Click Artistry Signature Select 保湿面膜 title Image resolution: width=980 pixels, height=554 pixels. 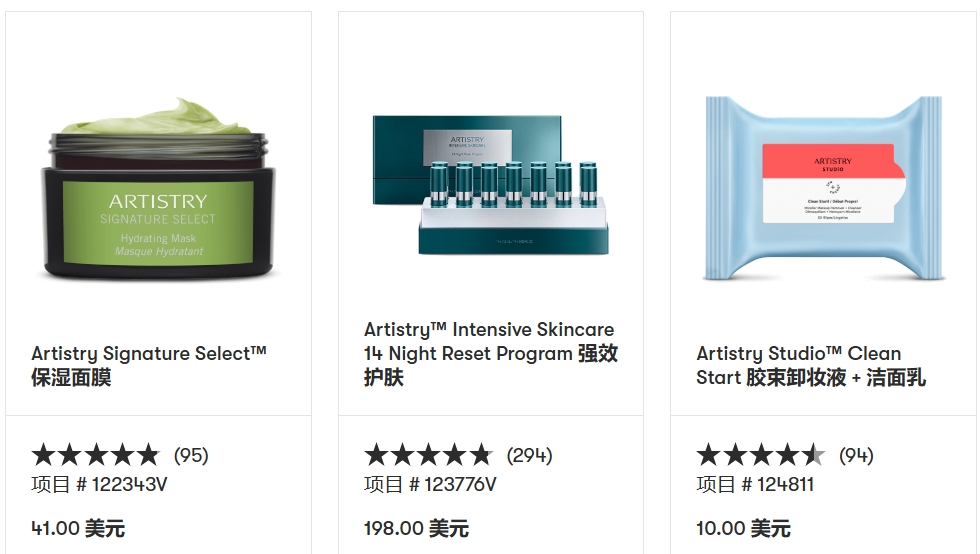(x=149, y=365)
